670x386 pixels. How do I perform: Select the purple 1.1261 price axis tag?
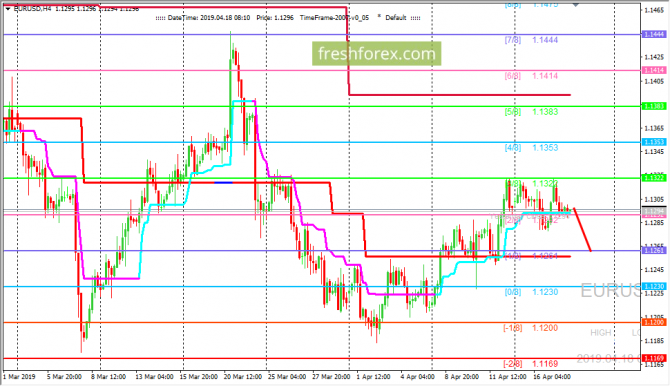point(654,250)
